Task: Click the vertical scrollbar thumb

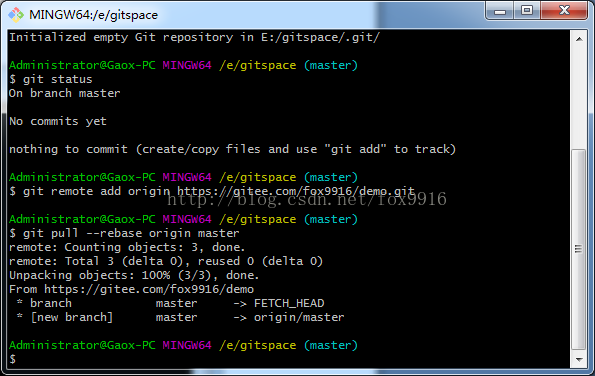Action: tap(579, 249)
